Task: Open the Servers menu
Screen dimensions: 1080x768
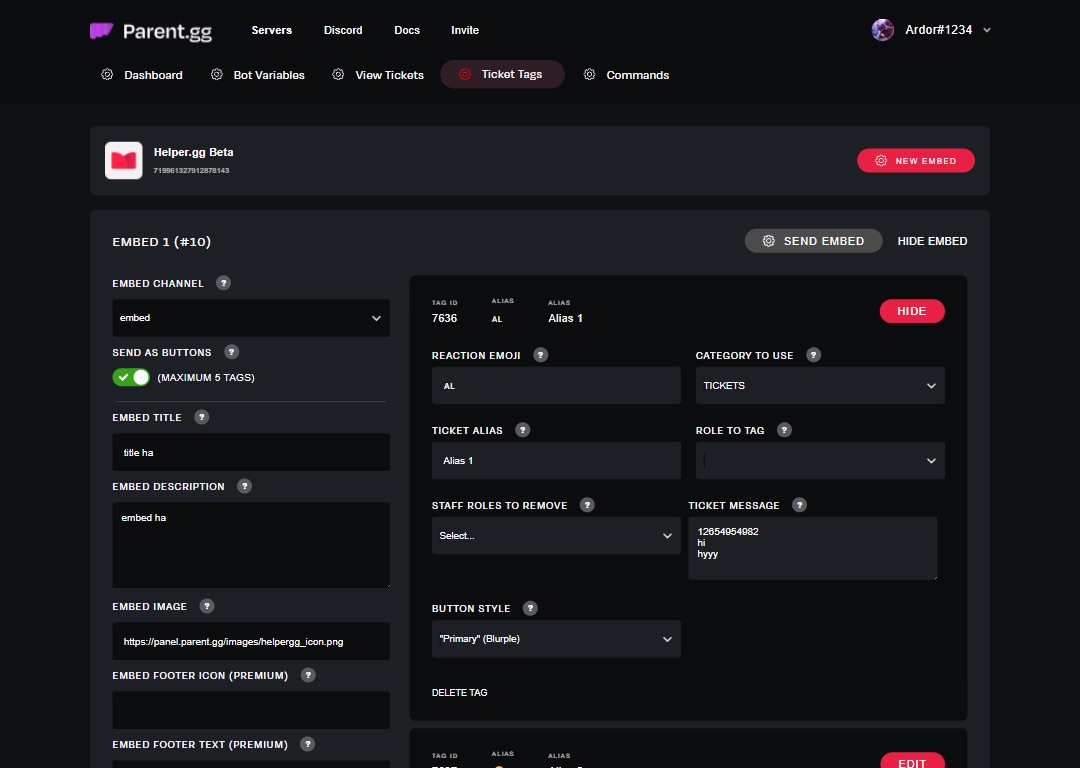Action: 271,30
